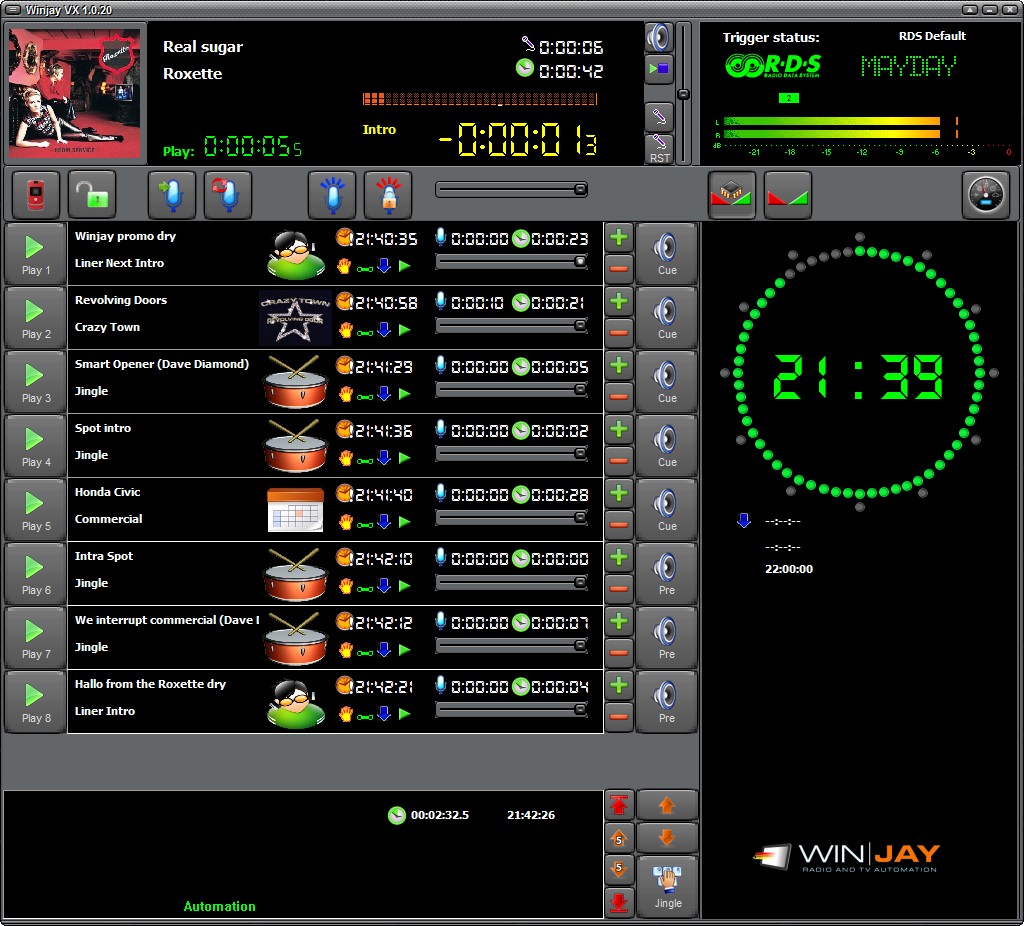1024x926 pixels.
Task: Click Play 7 for We interrupt commercial
Action: pyautogui.click(x=35, y=638)
